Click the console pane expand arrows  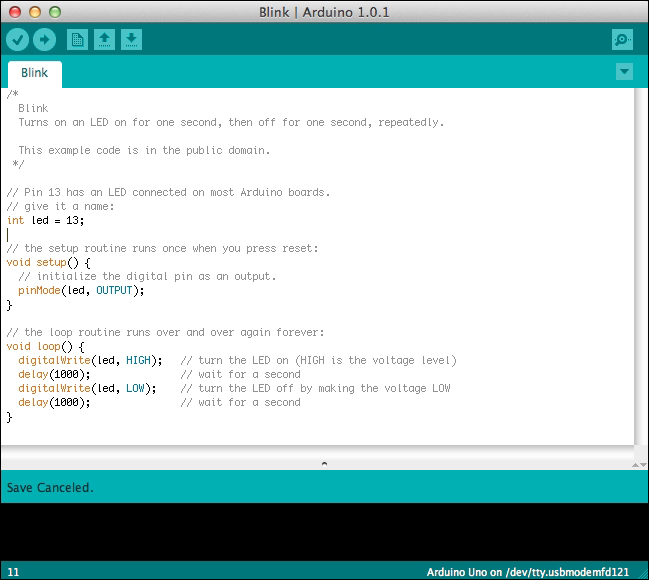click(x=639, y=465)
